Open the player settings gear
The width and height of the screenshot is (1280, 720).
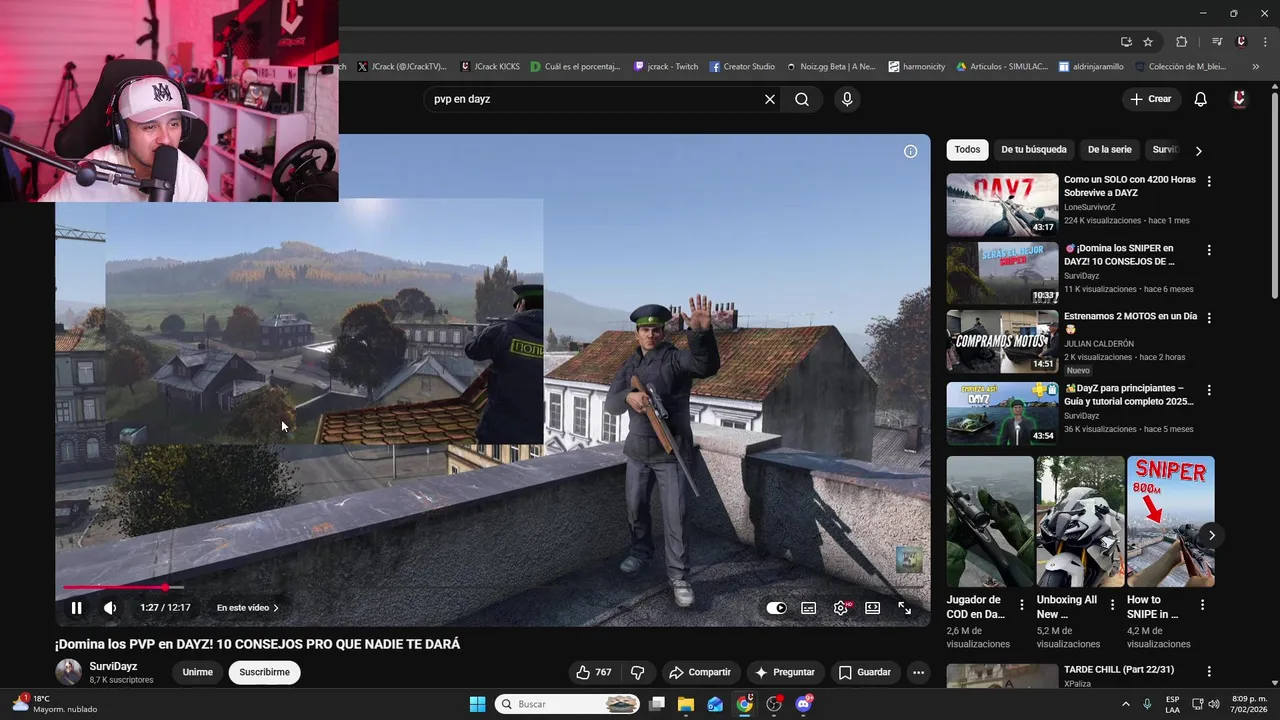click(841, 608)
